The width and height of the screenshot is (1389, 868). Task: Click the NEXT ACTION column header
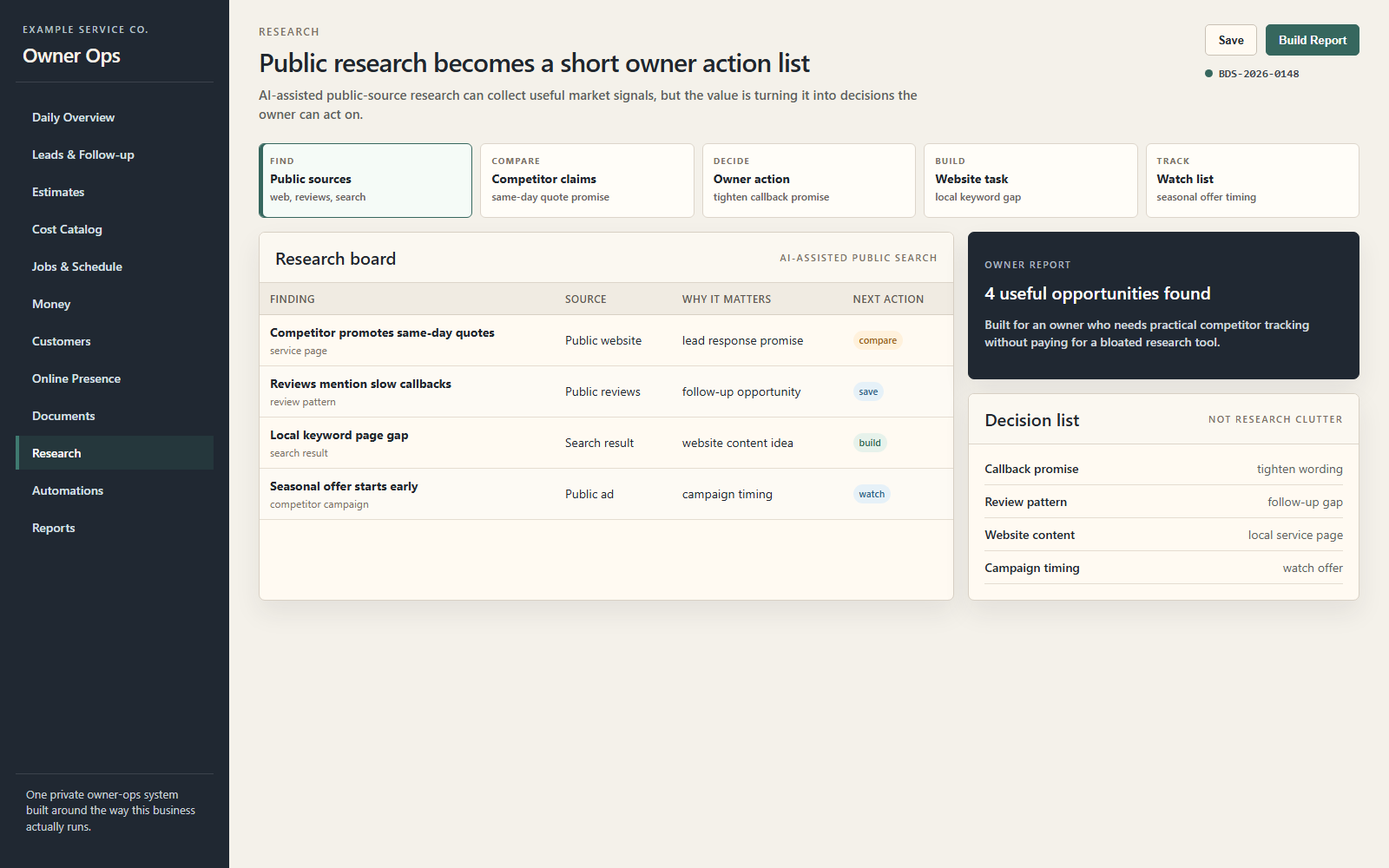pyautogui.click(x=888, y=299)
